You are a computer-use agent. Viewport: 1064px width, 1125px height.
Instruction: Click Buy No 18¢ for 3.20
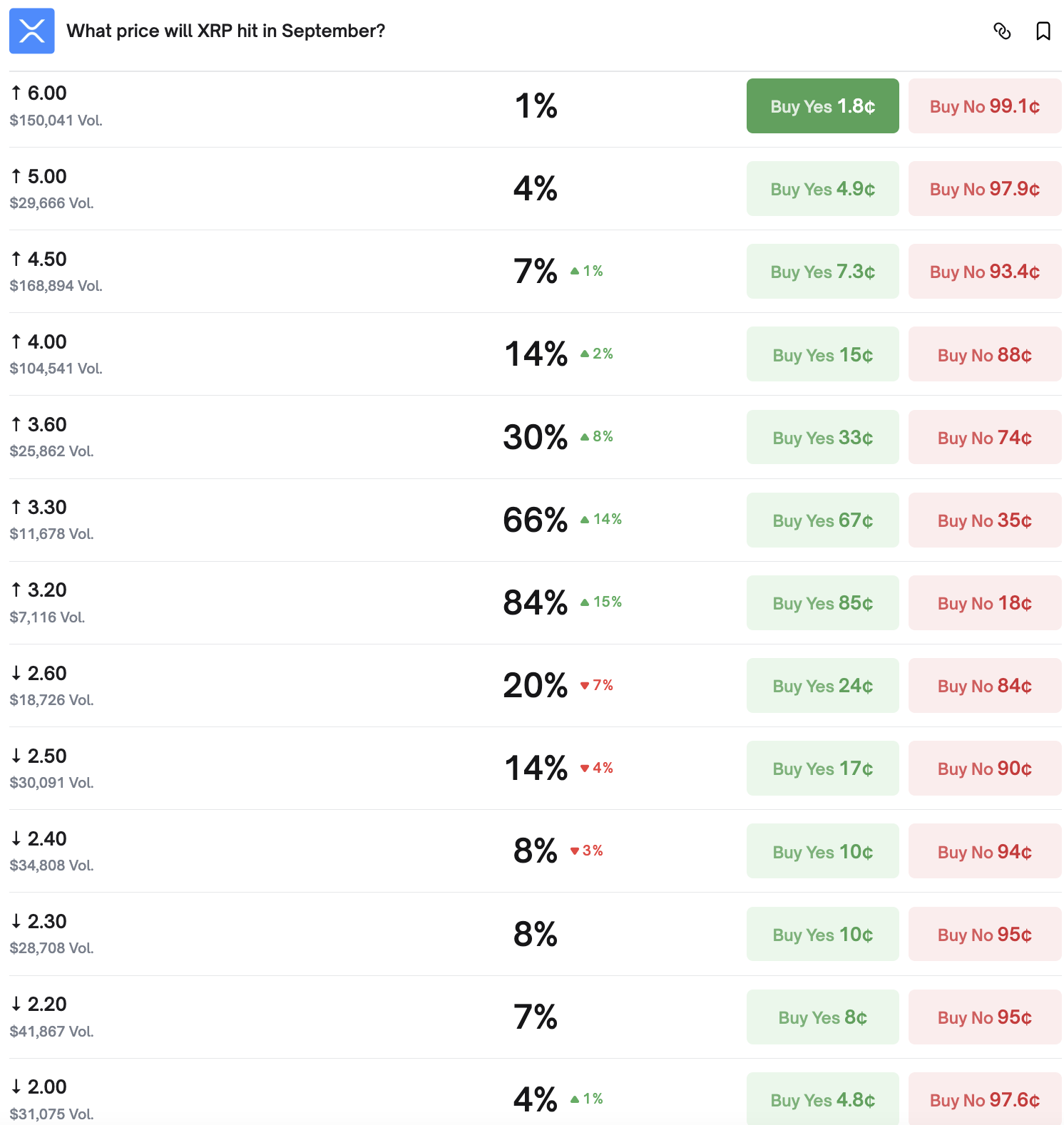(x=984, y=603)
